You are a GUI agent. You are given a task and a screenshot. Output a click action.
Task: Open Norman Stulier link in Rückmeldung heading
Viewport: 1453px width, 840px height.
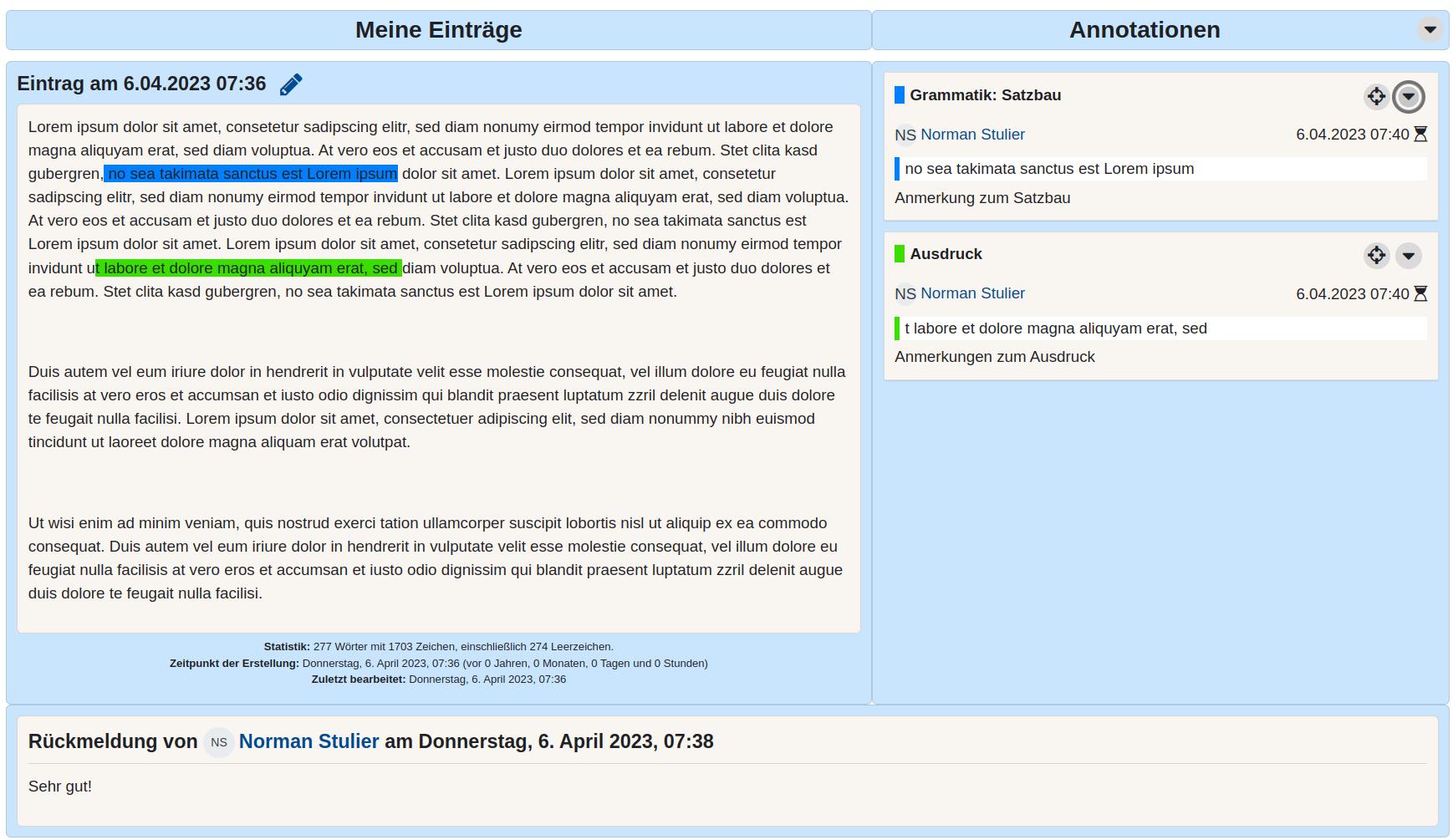click(308, 741)
